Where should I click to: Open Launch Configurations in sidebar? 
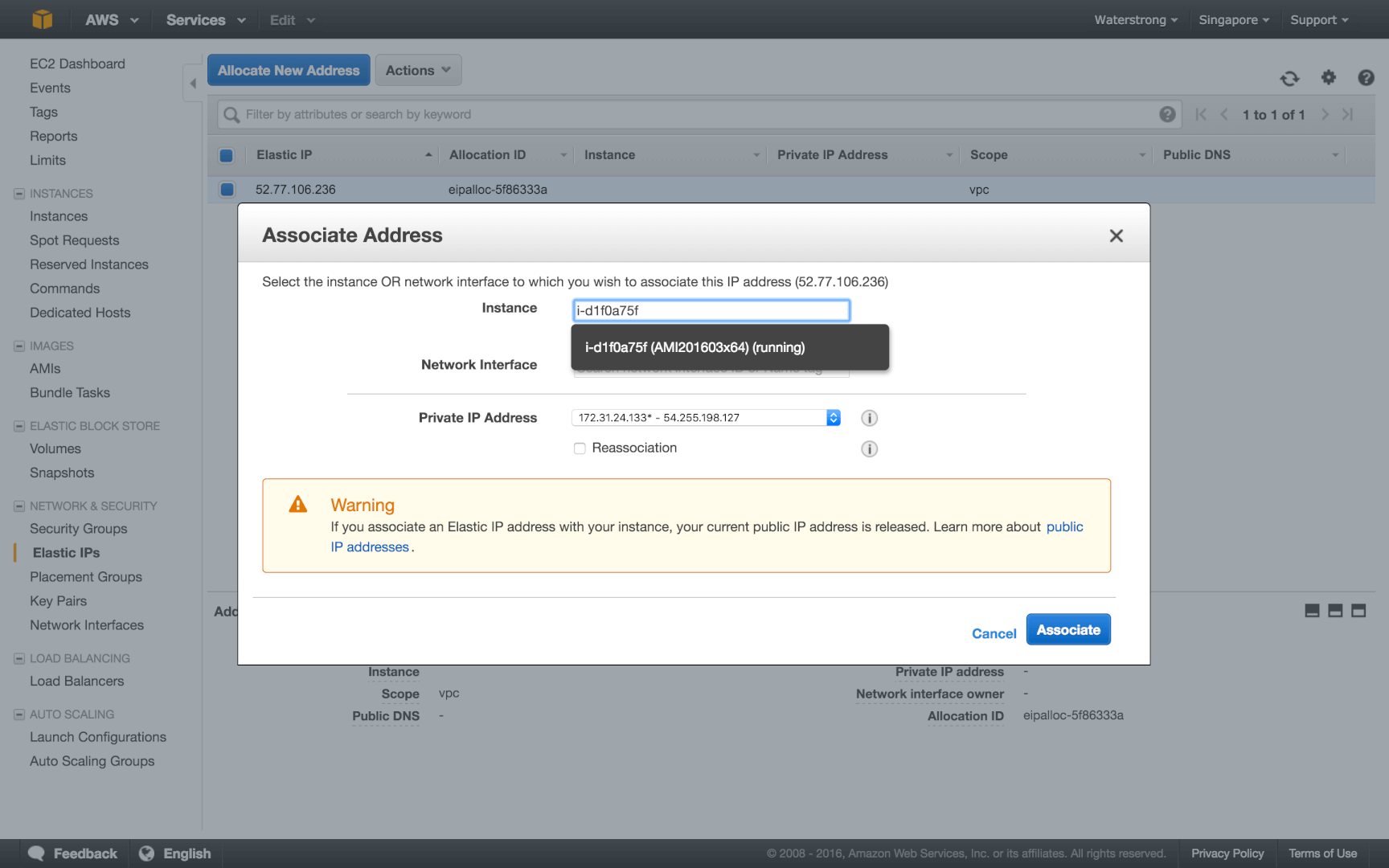point(98,737)
